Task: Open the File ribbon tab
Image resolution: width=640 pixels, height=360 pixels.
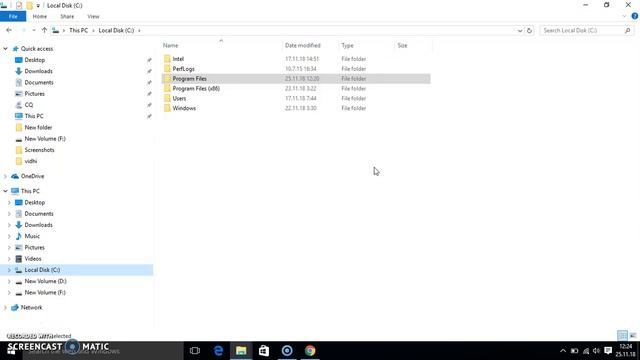Action: 13,16
